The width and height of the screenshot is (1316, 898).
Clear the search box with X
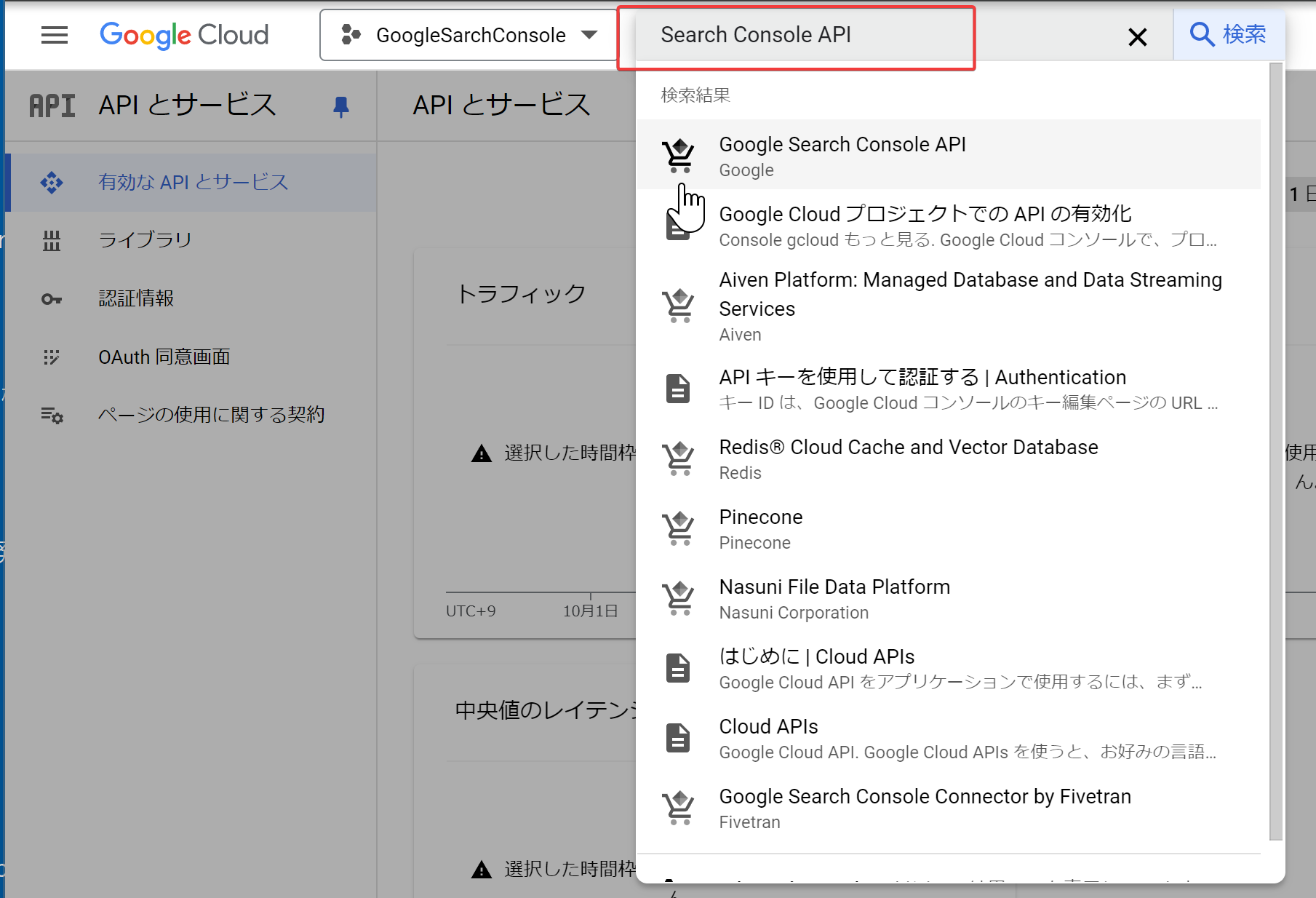(1137, 36)
